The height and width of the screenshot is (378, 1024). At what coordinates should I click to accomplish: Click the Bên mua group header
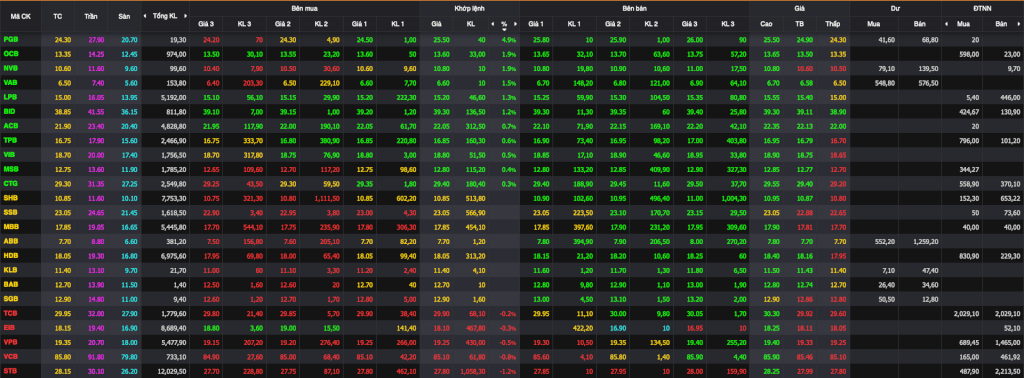[304, 8]
